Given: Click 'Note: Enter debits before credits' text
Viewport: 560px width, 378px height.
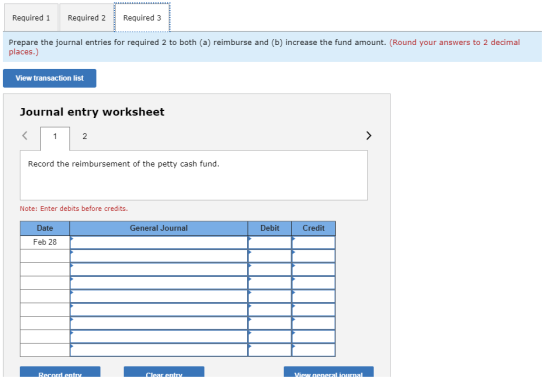Looking at the screenshot, I should [x=74, y=209].
